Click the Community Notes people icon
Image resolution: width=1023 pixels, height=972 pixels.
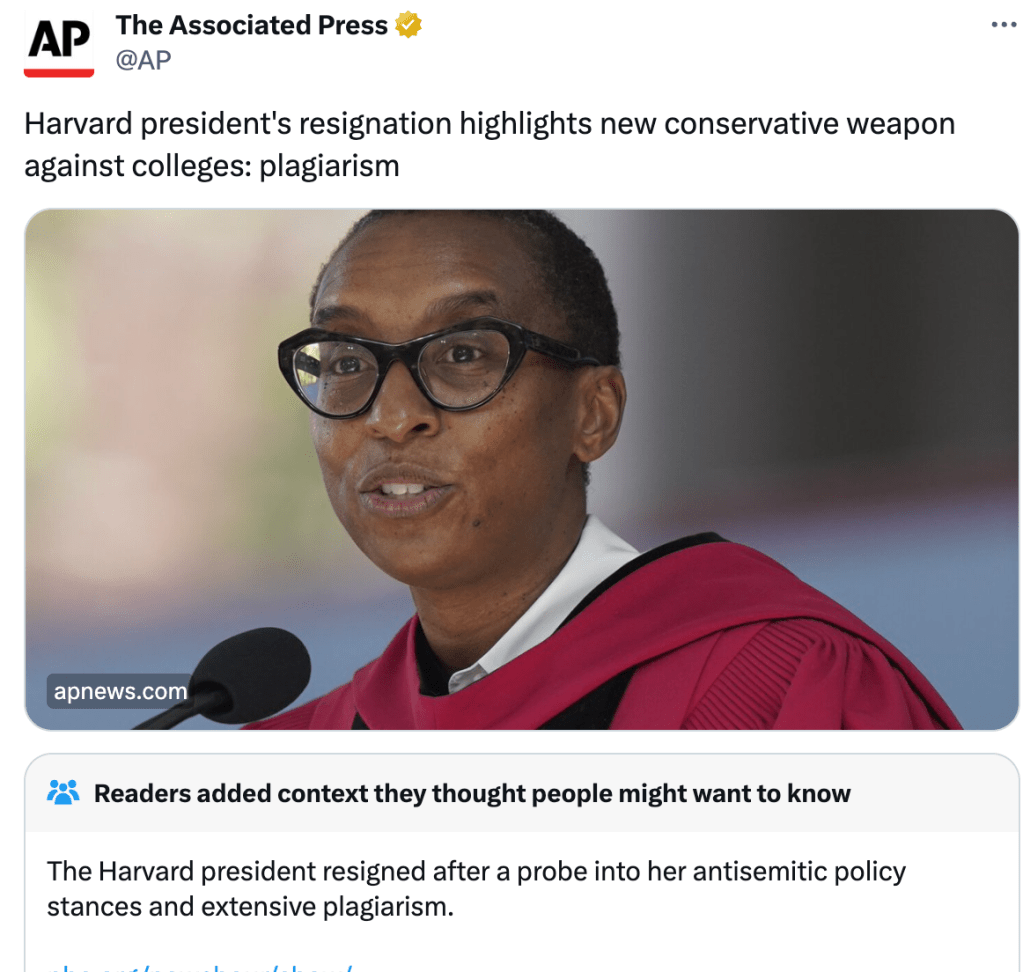(x=63, y=793)
